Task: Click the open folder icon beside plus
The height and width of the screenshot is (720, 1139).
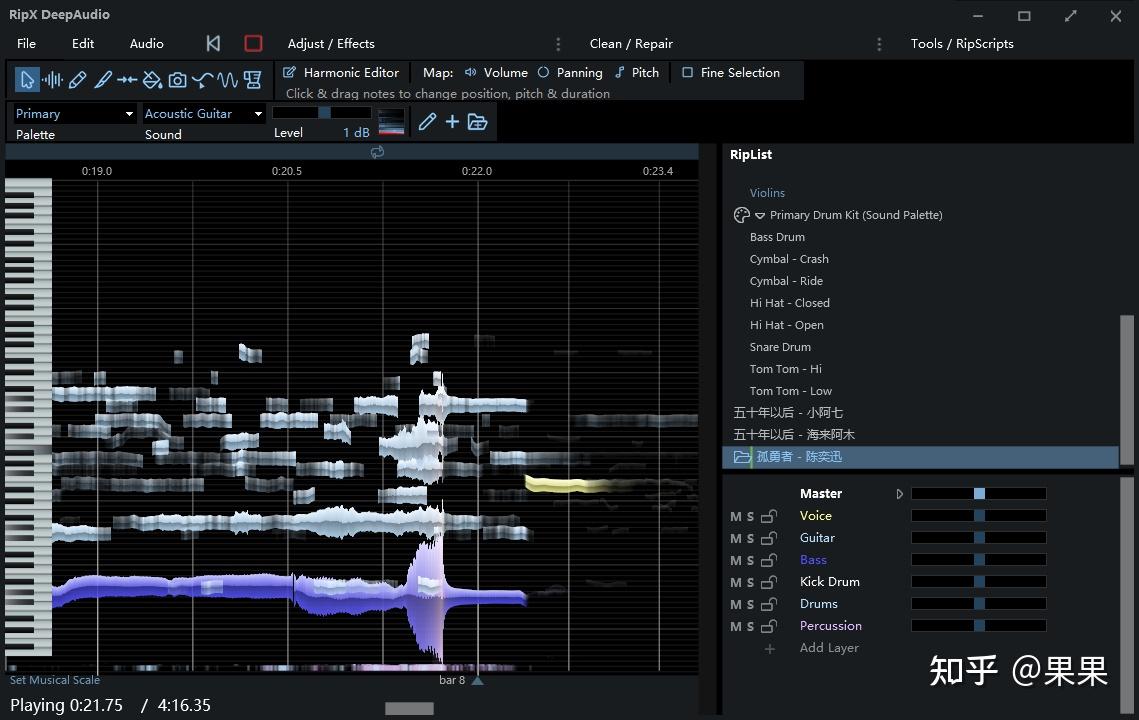Action: (477, 122)
